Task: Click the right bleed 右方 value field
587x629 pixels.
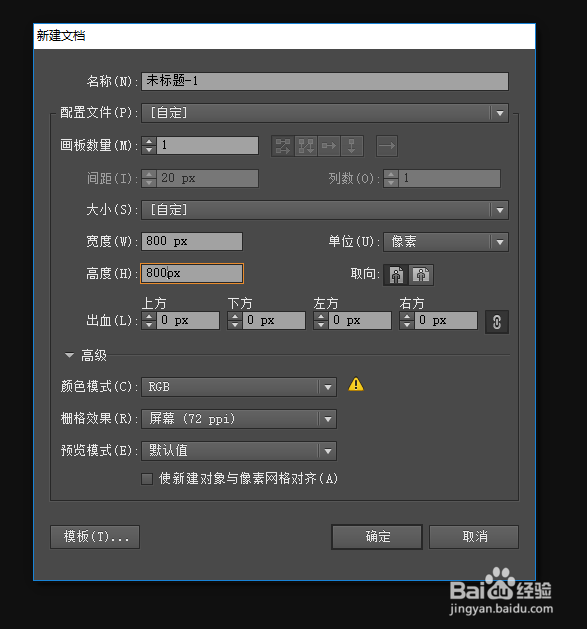Action: [445, 321]
